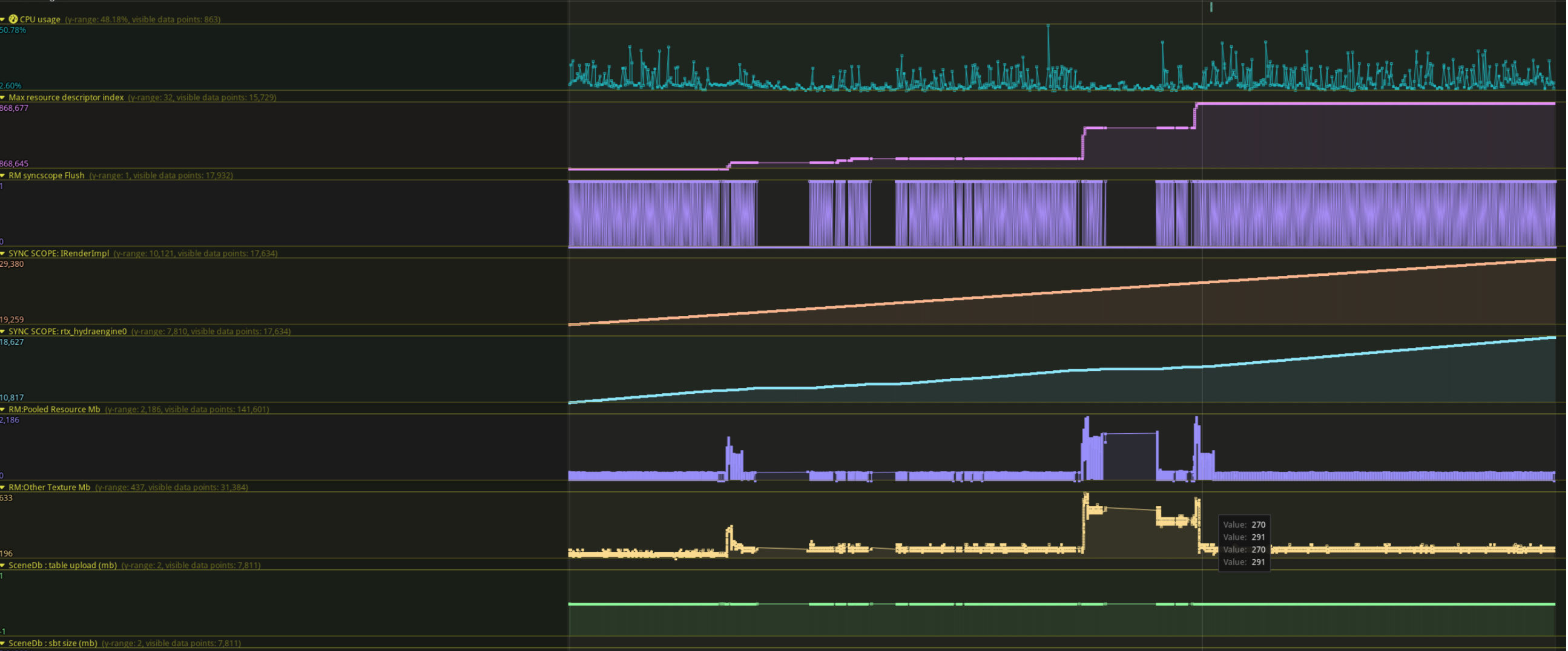Click table upload y-range 2 info text

click(x=191, y=565)
